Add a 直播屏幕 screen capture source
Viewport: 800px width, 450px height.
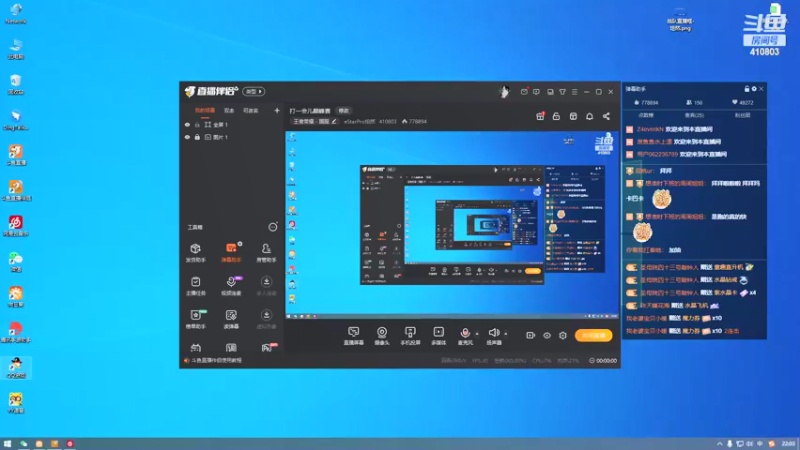click(x=354, y=336)
